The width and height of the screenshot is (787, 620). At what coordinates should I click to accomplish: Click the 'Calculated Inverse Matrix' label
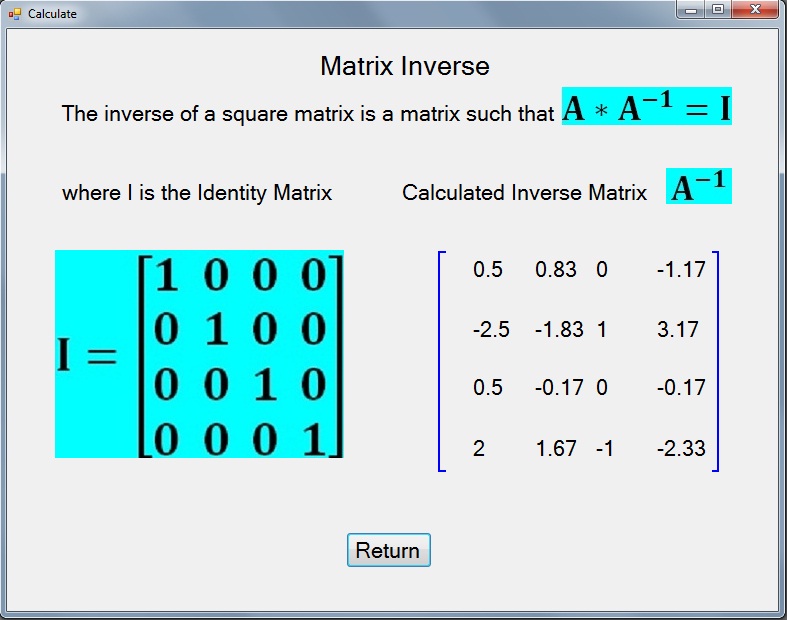[x=524, y=193]
